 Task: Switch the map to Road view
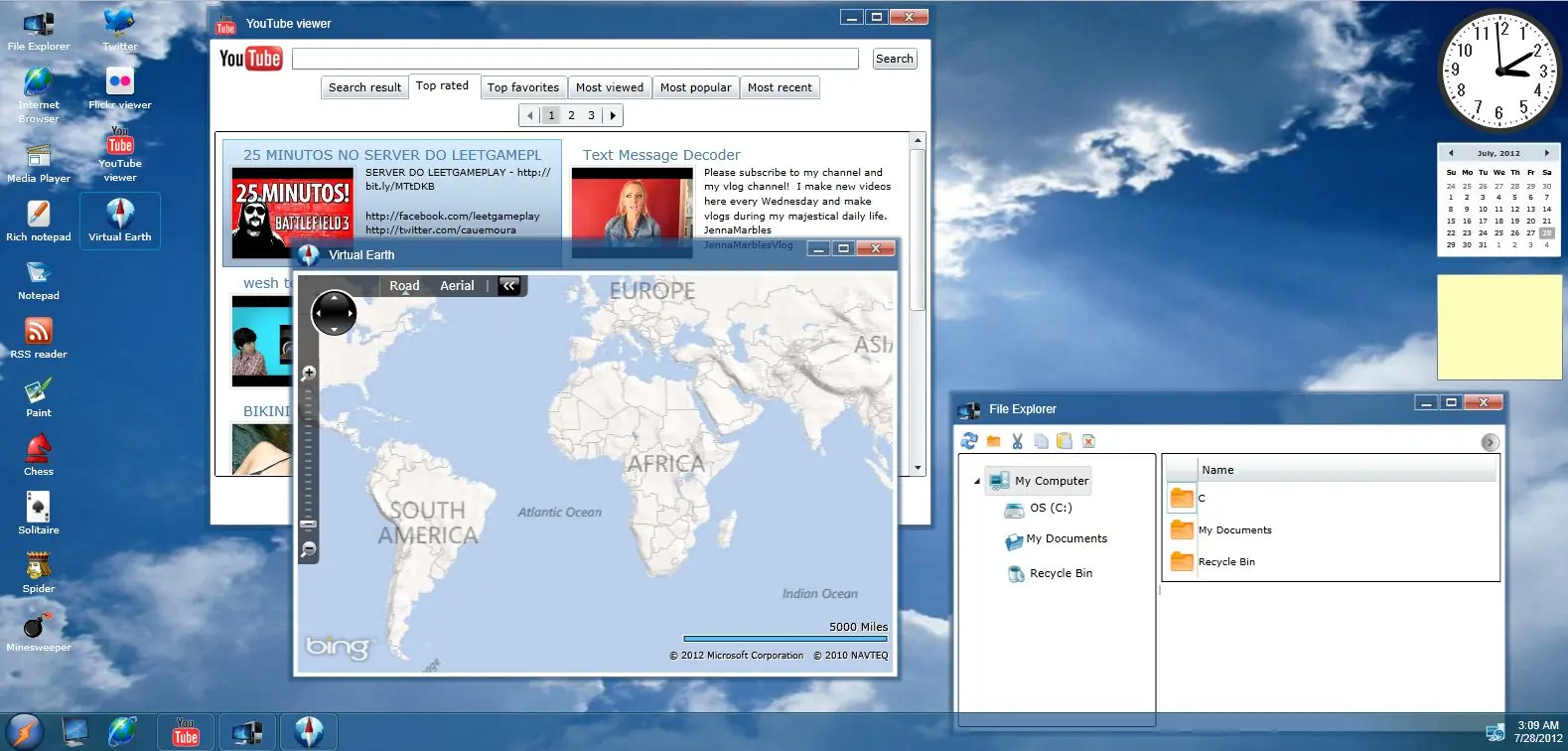point(404,286)
